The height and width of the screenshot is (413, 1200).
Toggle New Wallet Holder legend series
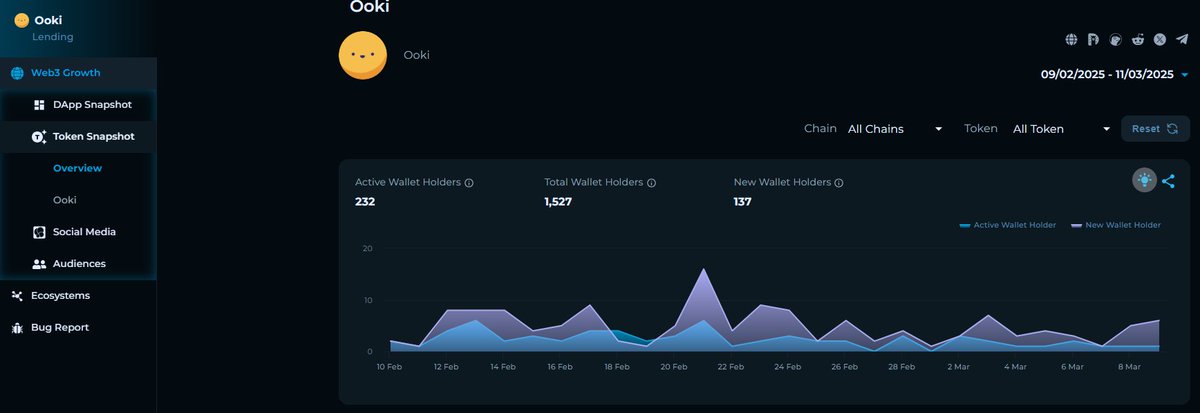click(x=1116, y=225)
